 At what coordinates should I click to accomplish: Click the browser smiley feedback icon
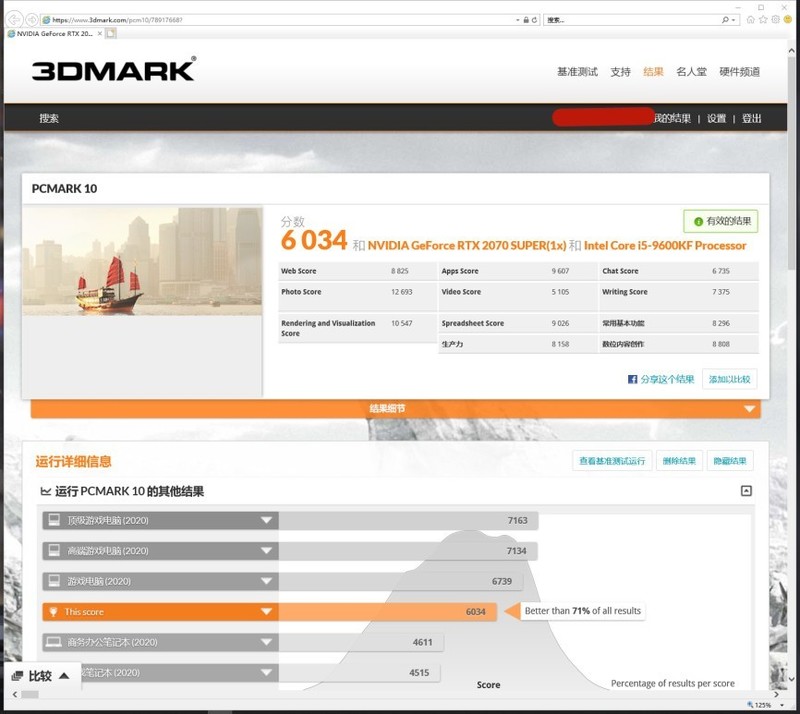tap(788, 19)
